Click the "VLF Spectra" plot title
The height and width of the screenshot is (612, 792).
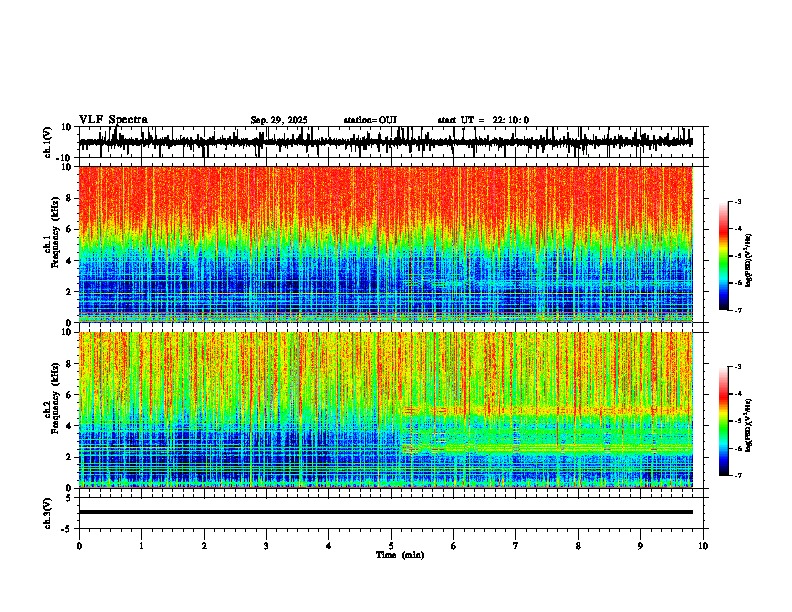[x=113, y=120]
